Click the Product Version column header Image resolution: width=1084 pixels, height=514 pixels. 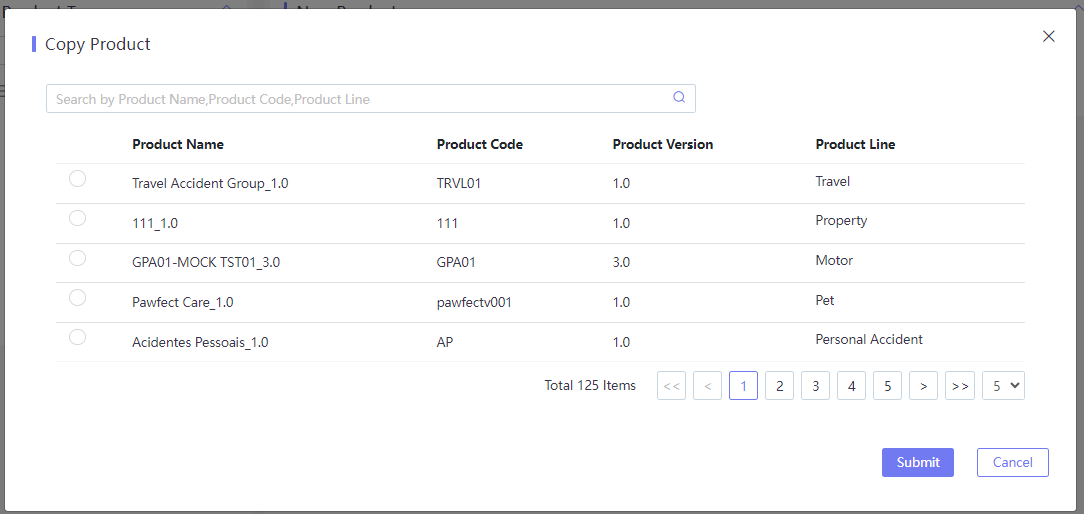662,145
